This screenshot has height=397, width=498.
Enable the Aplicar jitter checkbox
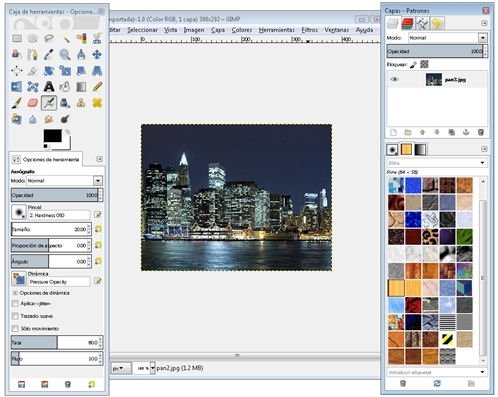[x=15, y=304]
